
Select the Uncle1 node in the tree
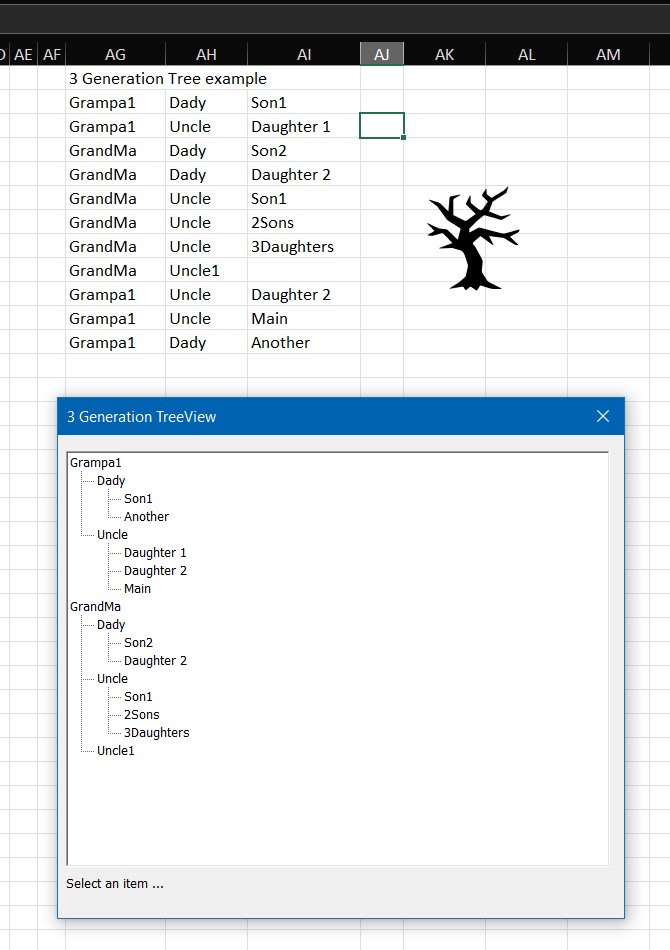pyautogui.click(x=115, y=751)
